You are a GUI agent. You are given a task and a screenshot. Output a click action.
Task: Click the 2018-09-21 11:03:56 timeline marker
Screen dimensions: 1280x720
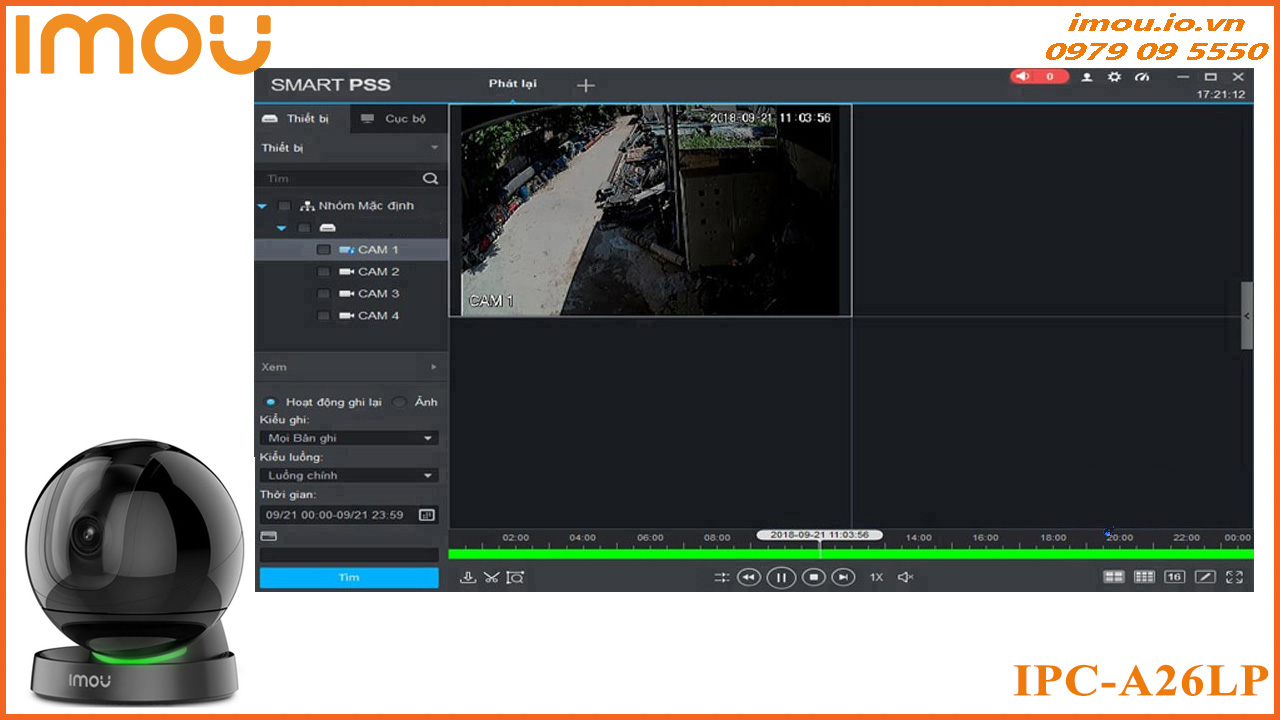[x=820, y=534]
